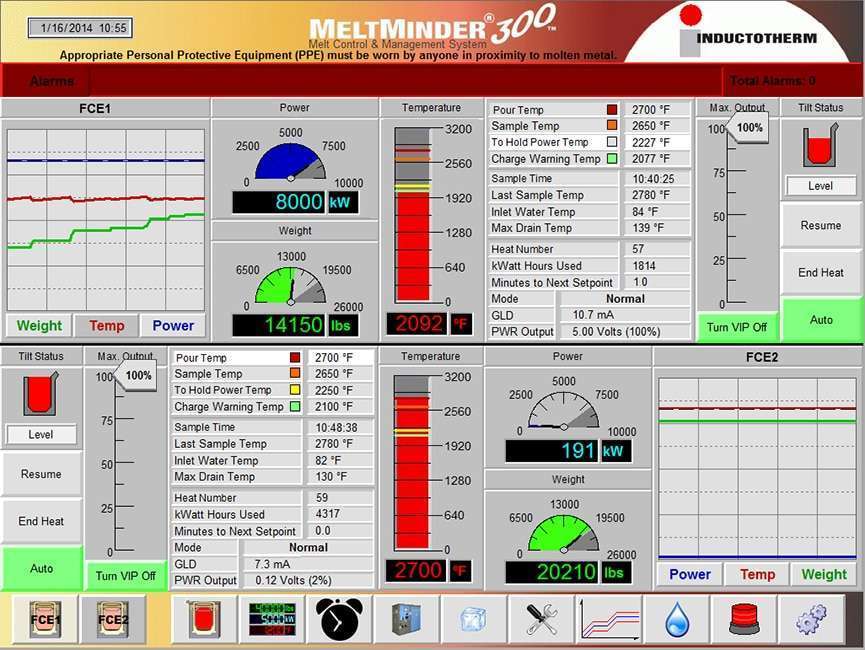Click FCE2 Pour Temp red color swatch
Image resolution: width=865 pixels, height=650 pixels.
295,357
